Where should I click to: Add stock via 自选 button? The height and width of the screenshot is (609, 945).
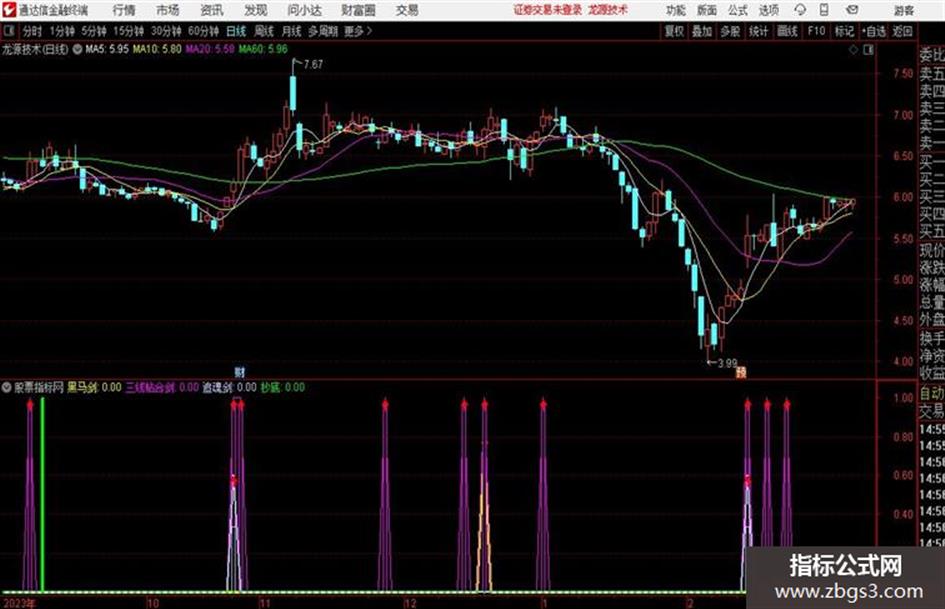[874, 31]
